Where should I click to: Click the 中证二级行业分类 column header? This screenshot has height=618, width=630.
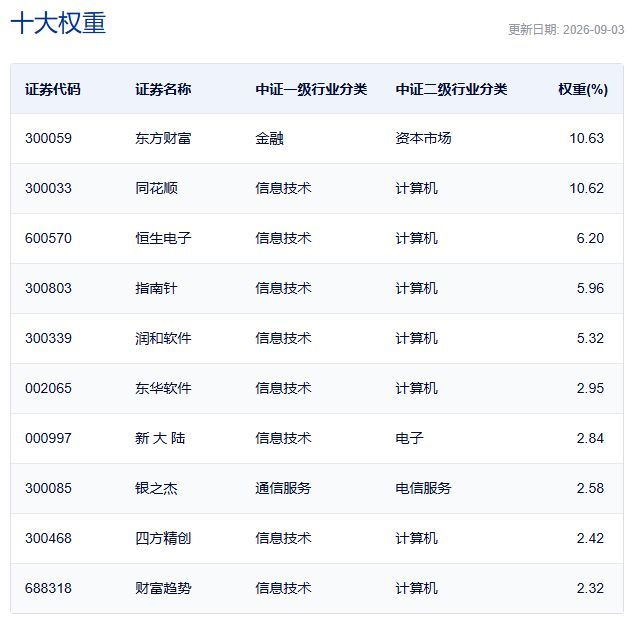click(x=451, y=89)
